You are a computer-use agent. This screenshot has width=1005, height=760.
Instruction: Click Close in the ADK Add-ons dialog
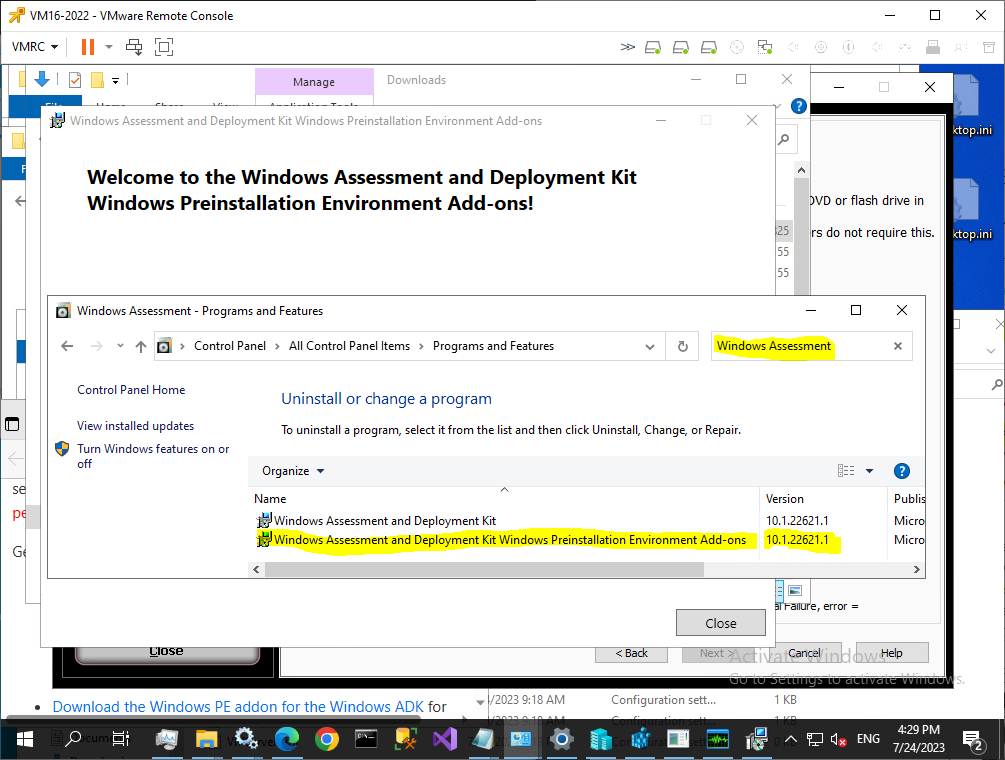(720, 623)
